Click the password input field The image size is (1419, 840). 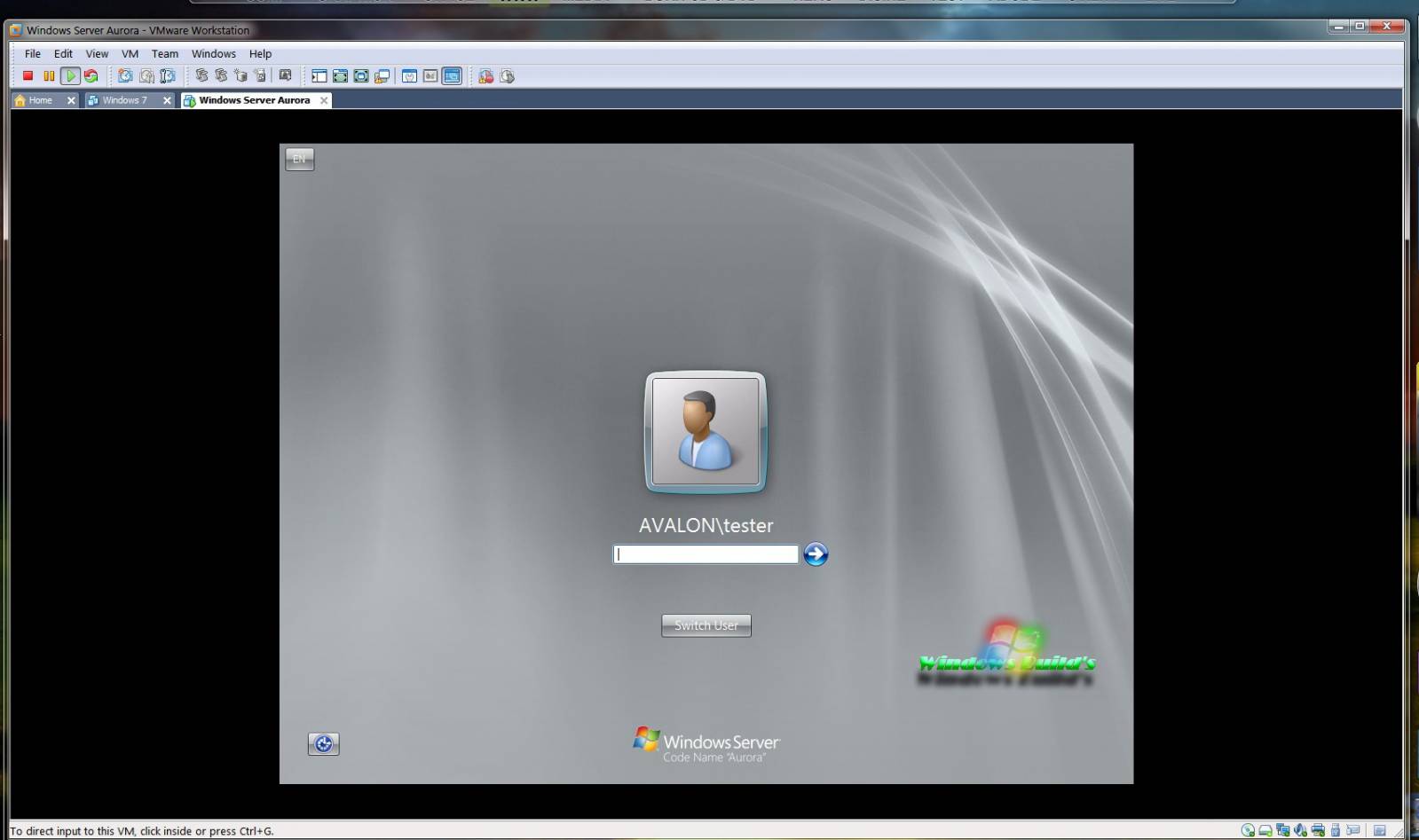[x=706, y=554]
